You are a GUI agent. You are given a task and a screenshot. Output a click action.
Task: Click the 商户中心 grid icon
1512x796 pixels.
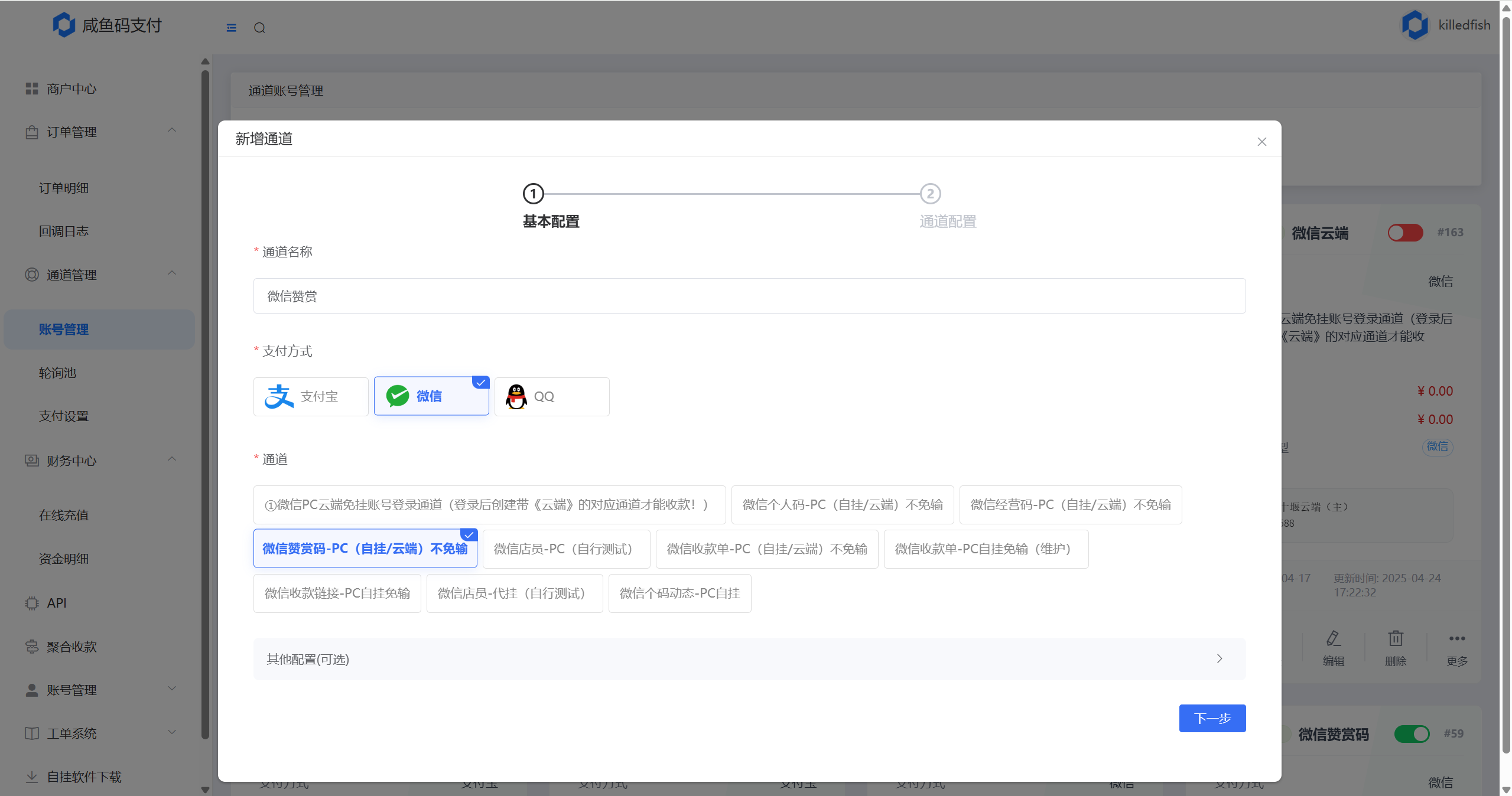[x=32, y=89]
